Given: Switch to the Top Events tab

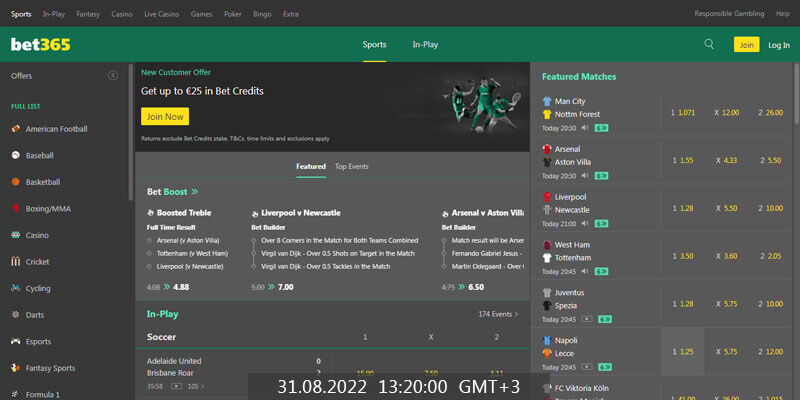Looking at the screenshot, I should pos(351,166).
